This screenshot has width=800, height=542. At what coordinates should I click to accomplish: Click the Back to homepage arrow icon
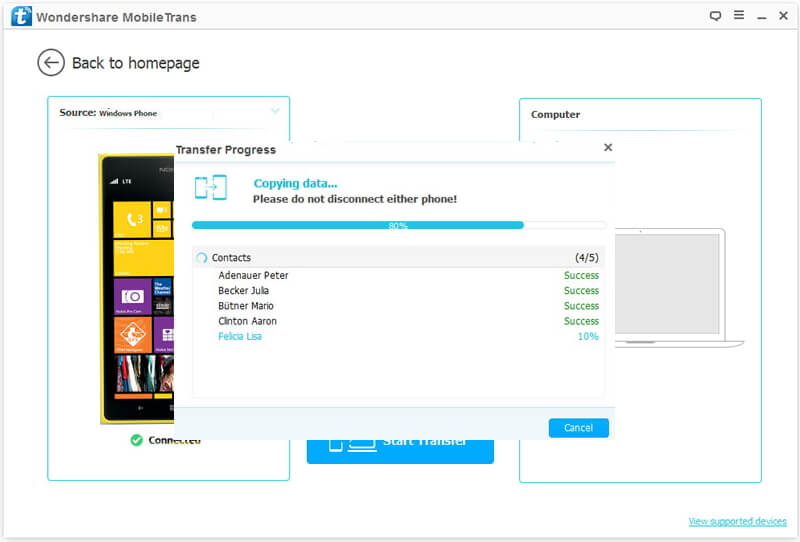(51, 63)
